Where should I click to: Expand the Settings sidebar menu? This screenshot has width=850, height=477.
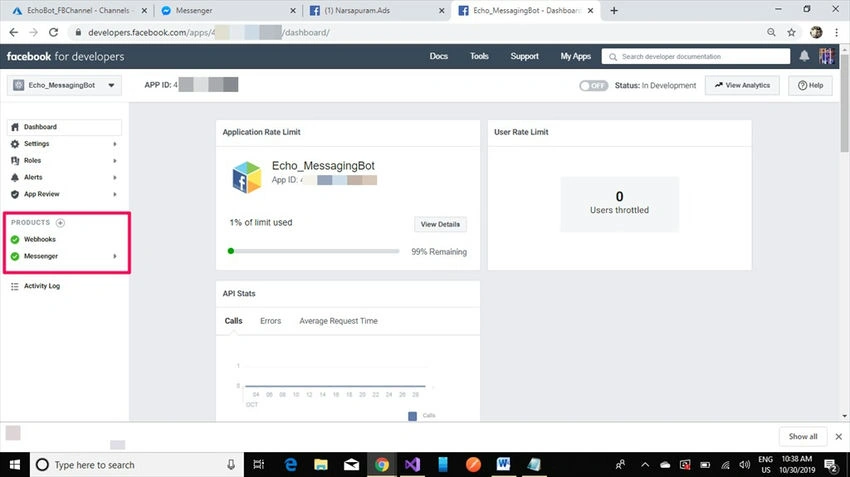click(x=64, y=144)
